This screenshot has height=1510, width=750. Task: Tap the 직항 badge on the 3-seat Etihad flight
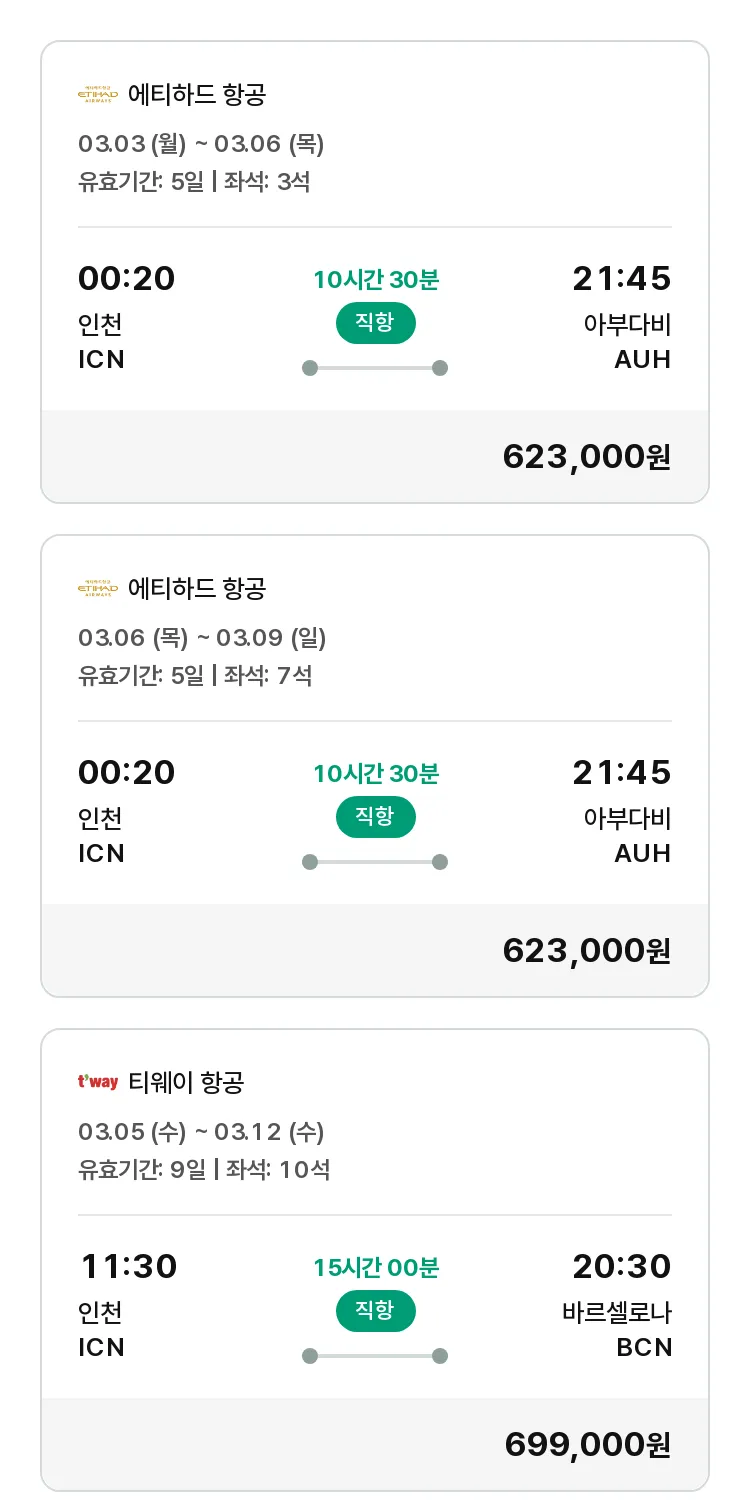[375, 323]
